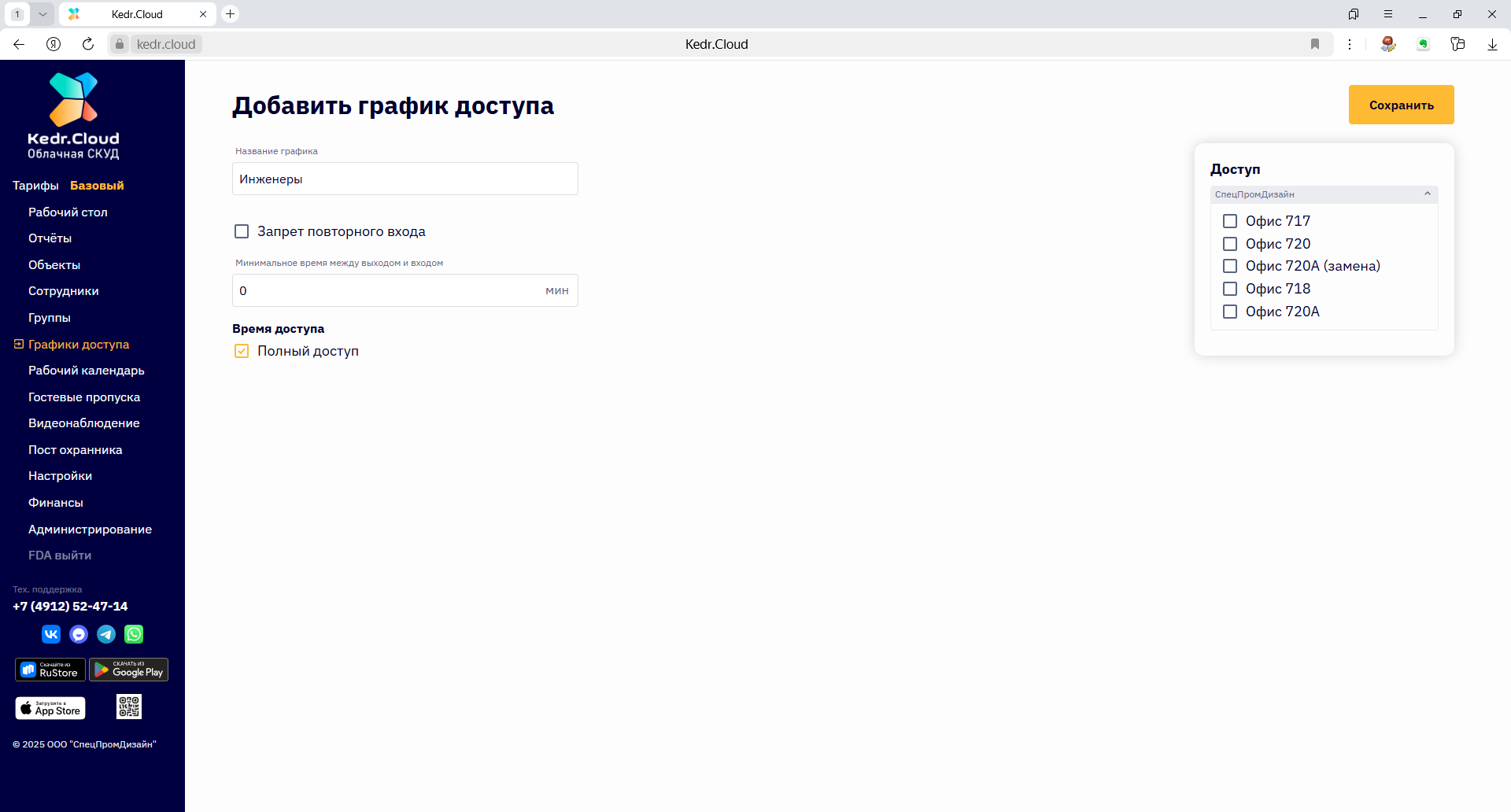
Task: Check the Офис 717 checkbox
Action: (x=1230, y=221)
